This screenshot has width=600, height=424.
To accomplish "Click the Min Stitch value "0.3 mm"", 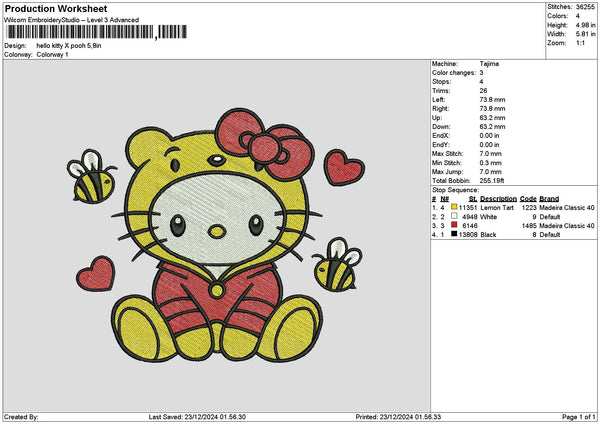I will (490, 163).
